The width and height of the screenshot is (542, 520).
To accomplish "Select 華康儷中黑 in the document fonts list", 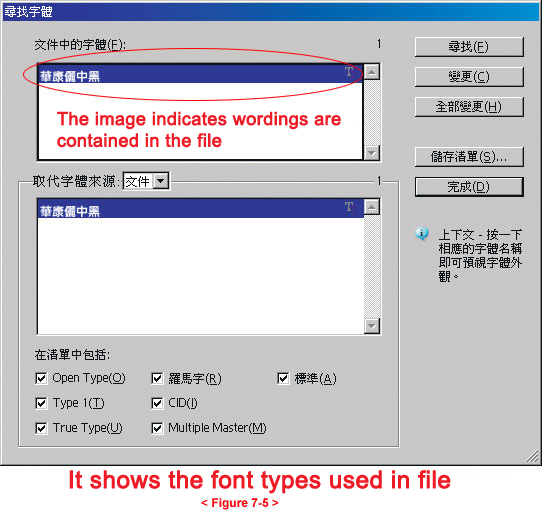I will point(200,74).
